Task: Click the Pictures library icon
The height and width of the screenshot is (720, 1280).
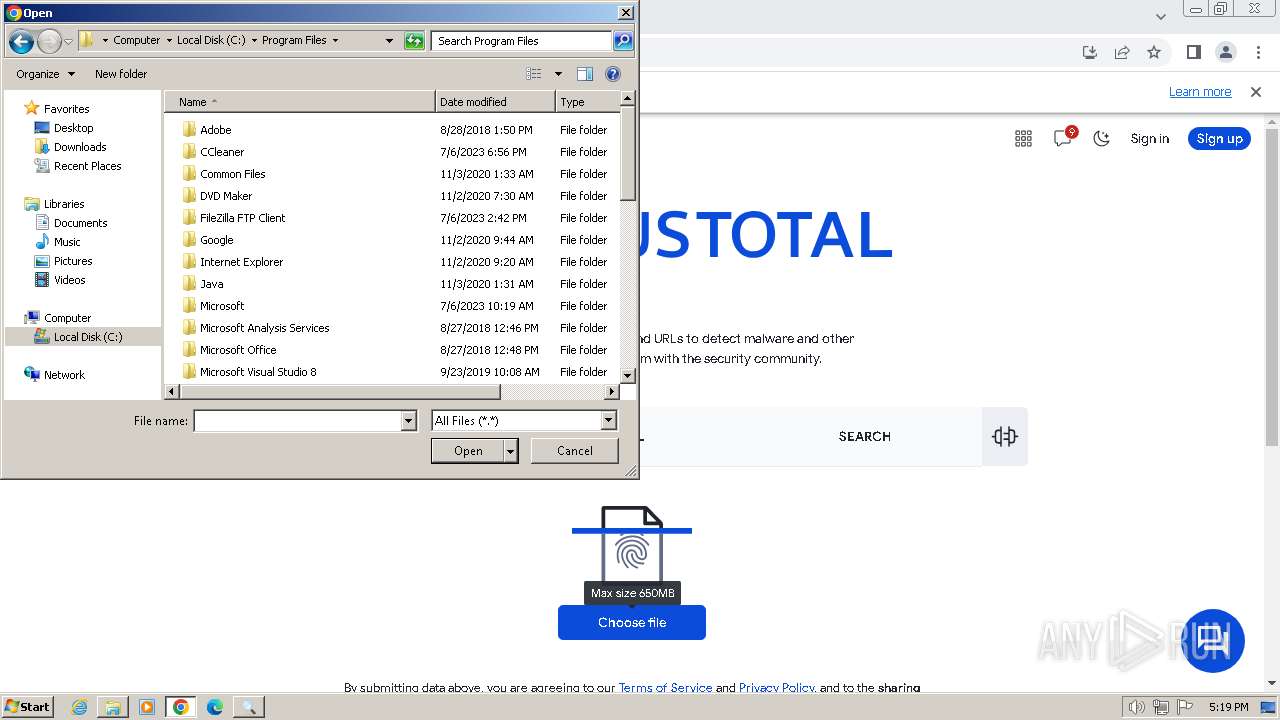Action: point(42,261)
